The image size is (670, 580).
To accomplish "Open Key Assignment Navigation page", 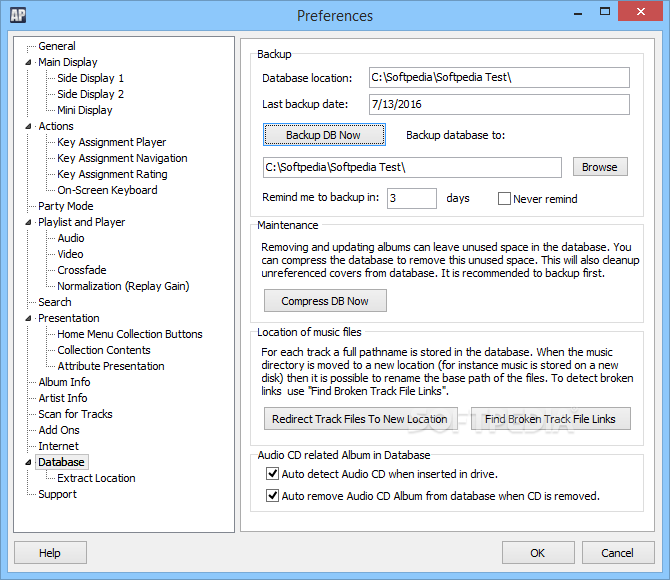I will (x=122, y=158).
